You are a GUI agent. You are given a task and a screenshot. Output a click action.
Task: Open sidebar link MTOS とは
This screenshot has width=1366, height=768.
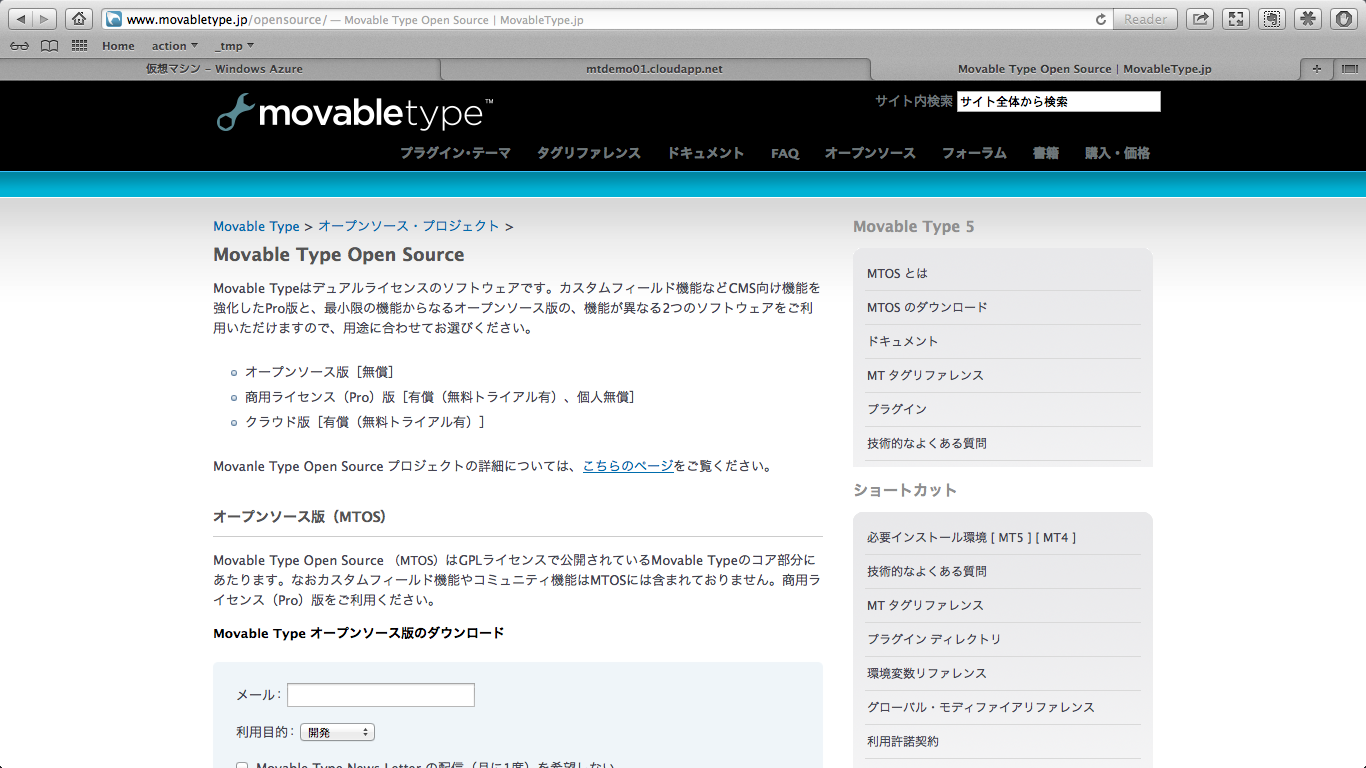(x=897, y=273)
